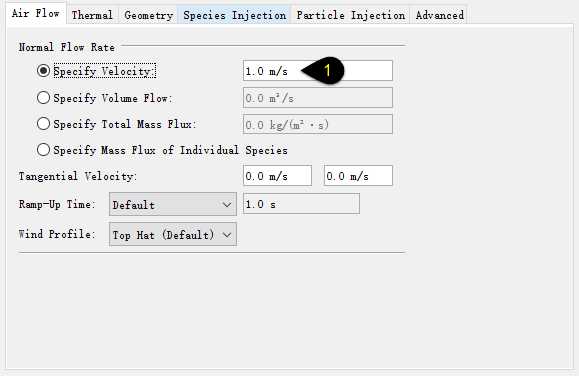The width and height of the screenshot is (579, 376).
Task: Click the Ramp-Up Time dropdown arrow
Action: [227, 205]
